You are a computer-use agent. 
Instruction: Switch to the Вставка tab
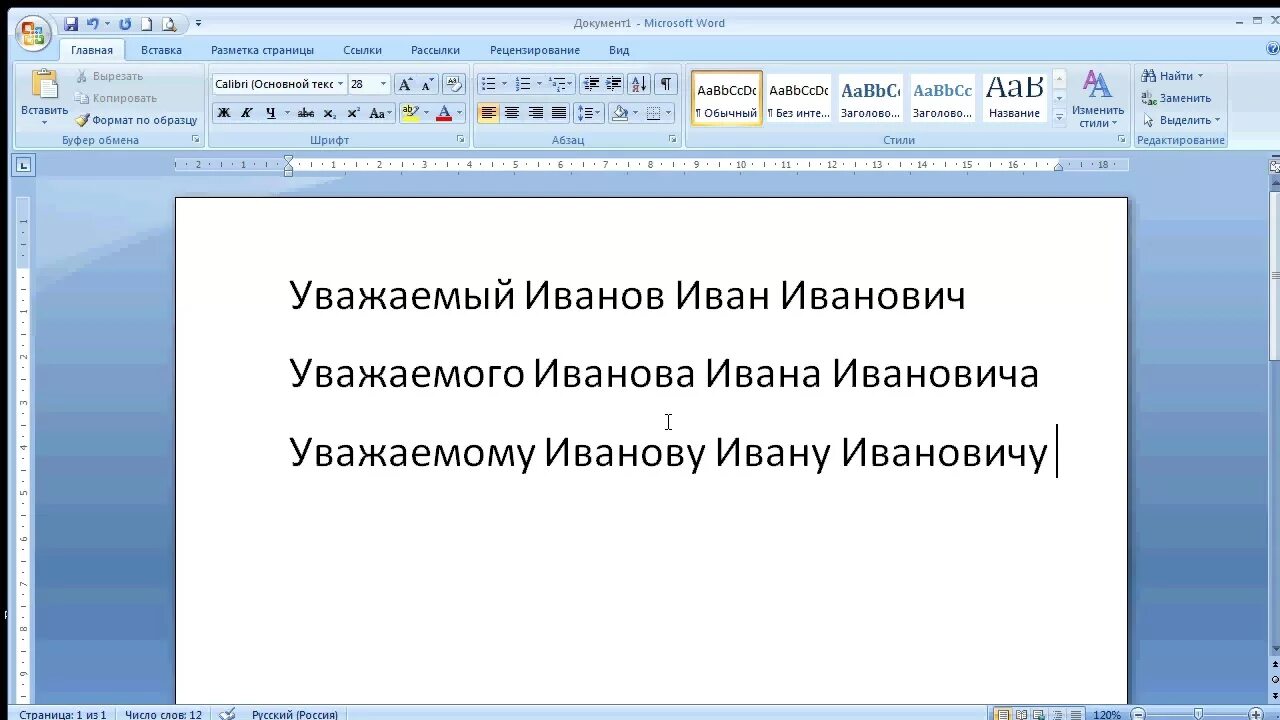(x=161, y=50)
